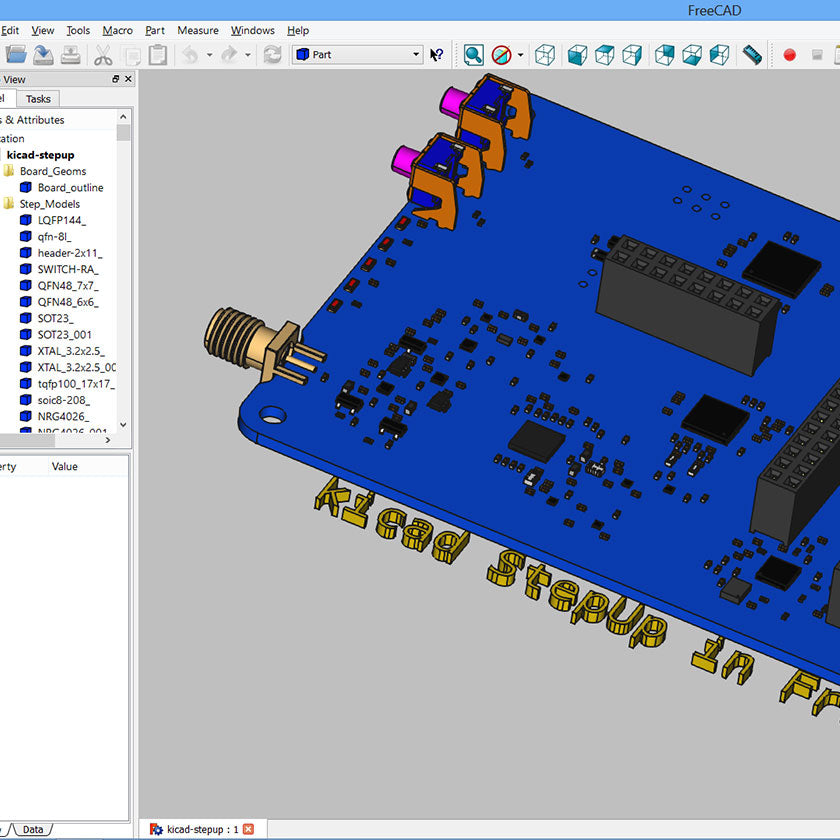Switch to the Tasks tab
This screenshot has height=840, width=840.
point(38,98)
